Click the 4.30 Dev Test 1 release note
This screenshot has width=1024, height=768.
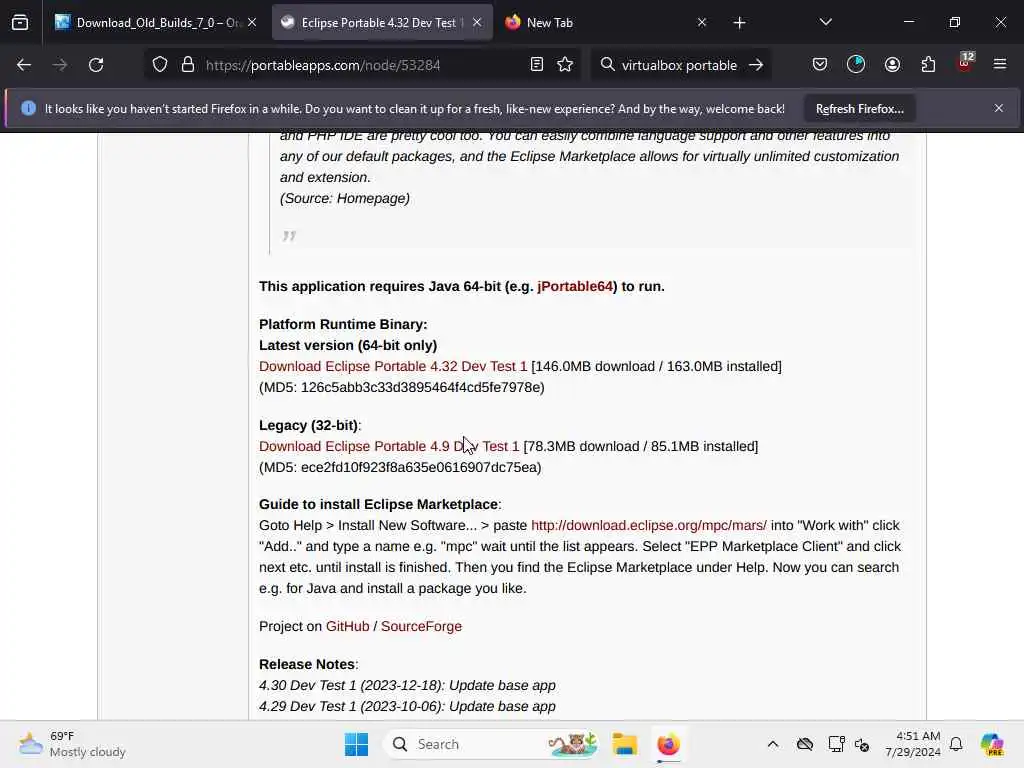pyautogui.click(x=408, y=686)
